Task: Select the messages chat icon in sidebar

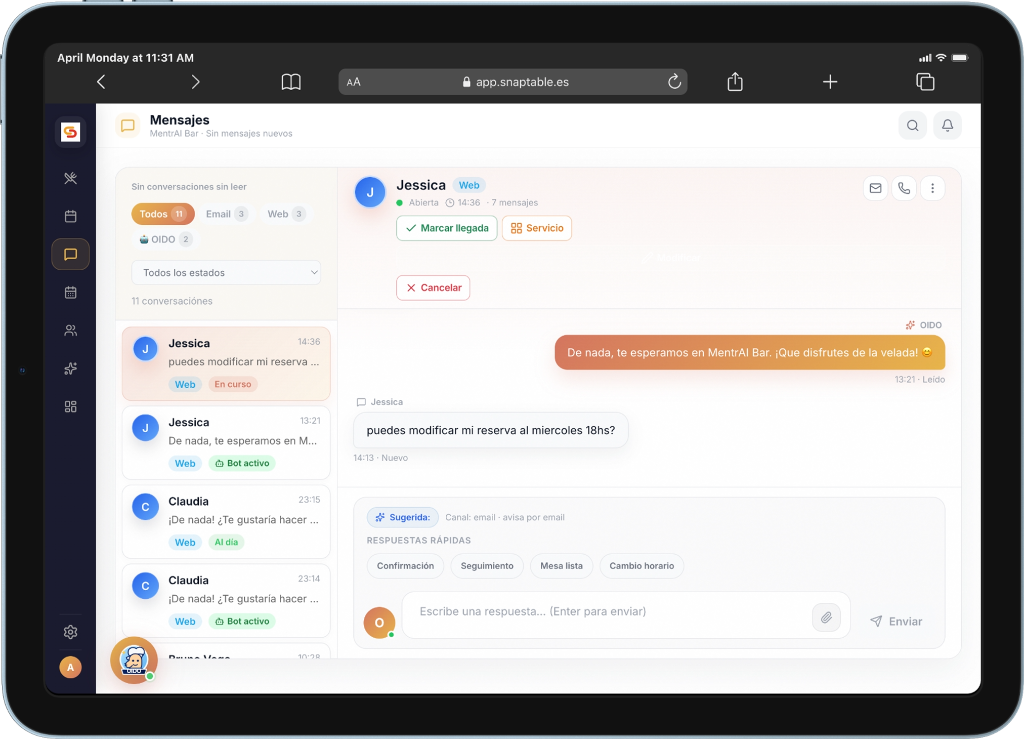Action: point(71,254)
